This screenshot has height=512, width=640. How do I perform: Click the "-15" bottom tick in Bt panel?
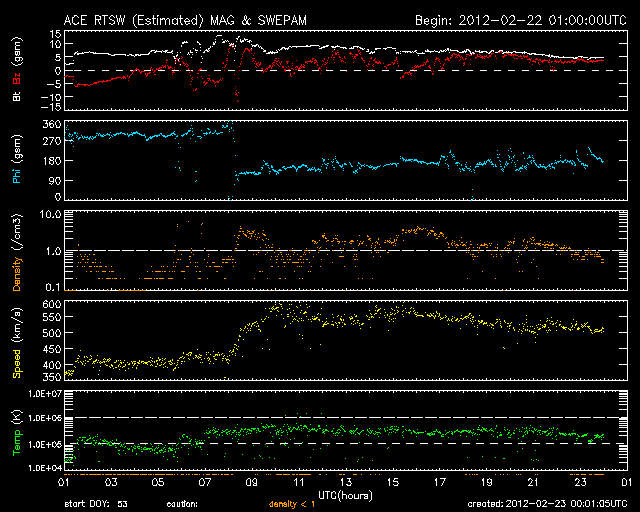coord(52,107)
